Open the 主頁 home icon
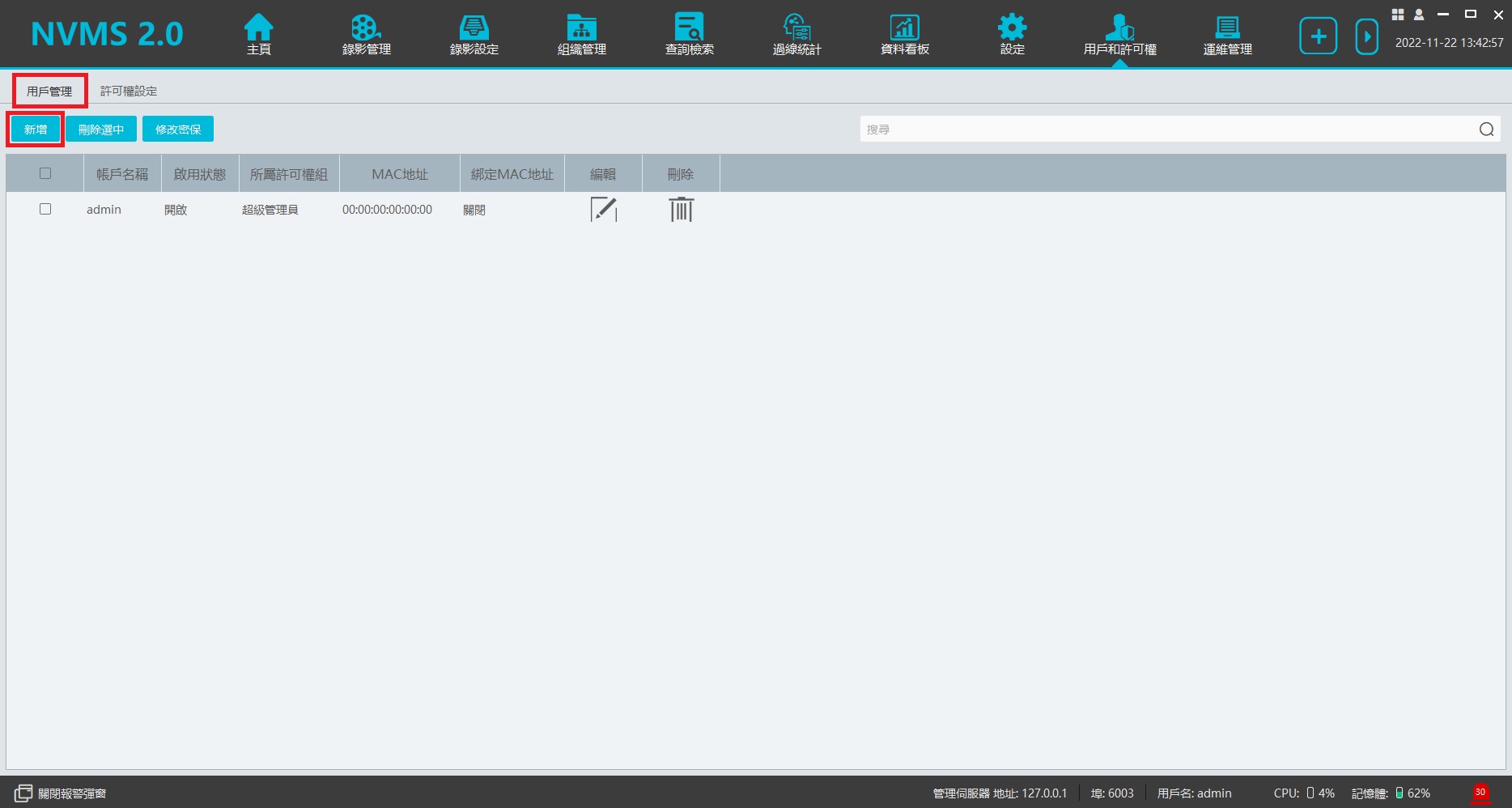 click(x=259, y=34)
